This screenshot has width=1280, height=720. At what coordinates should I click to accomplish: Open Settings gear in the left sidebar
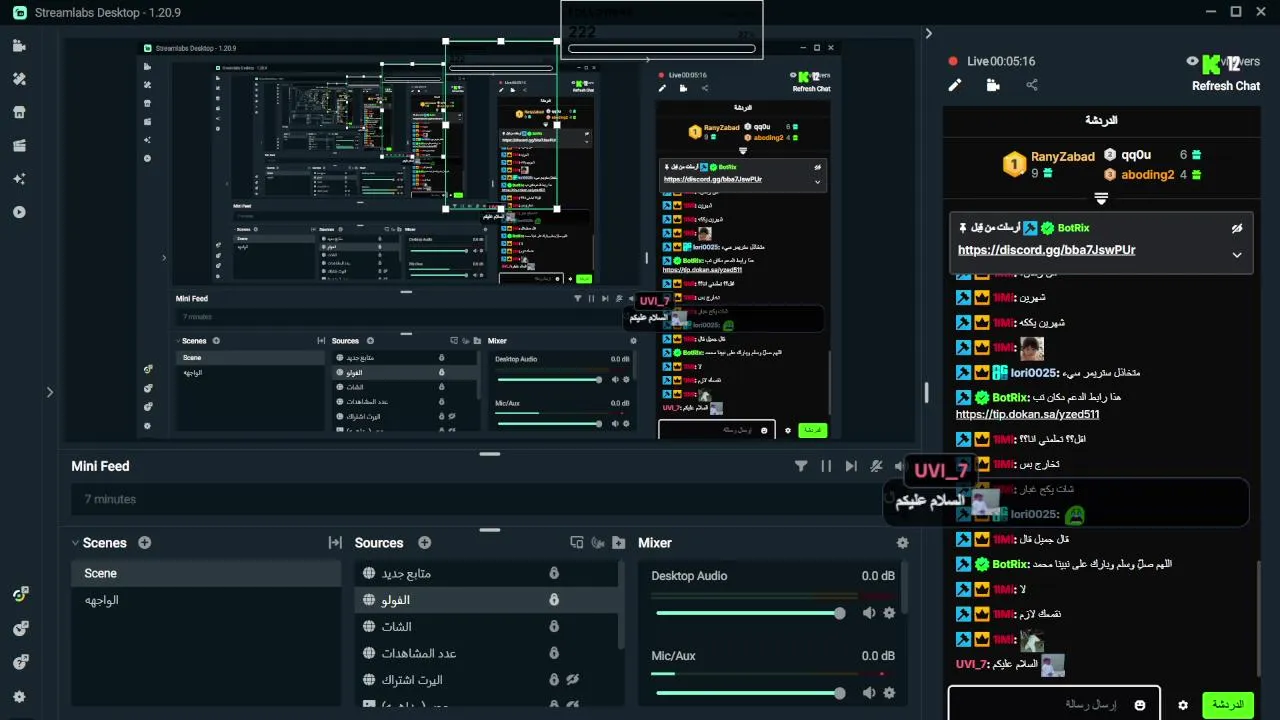[20, 697]
